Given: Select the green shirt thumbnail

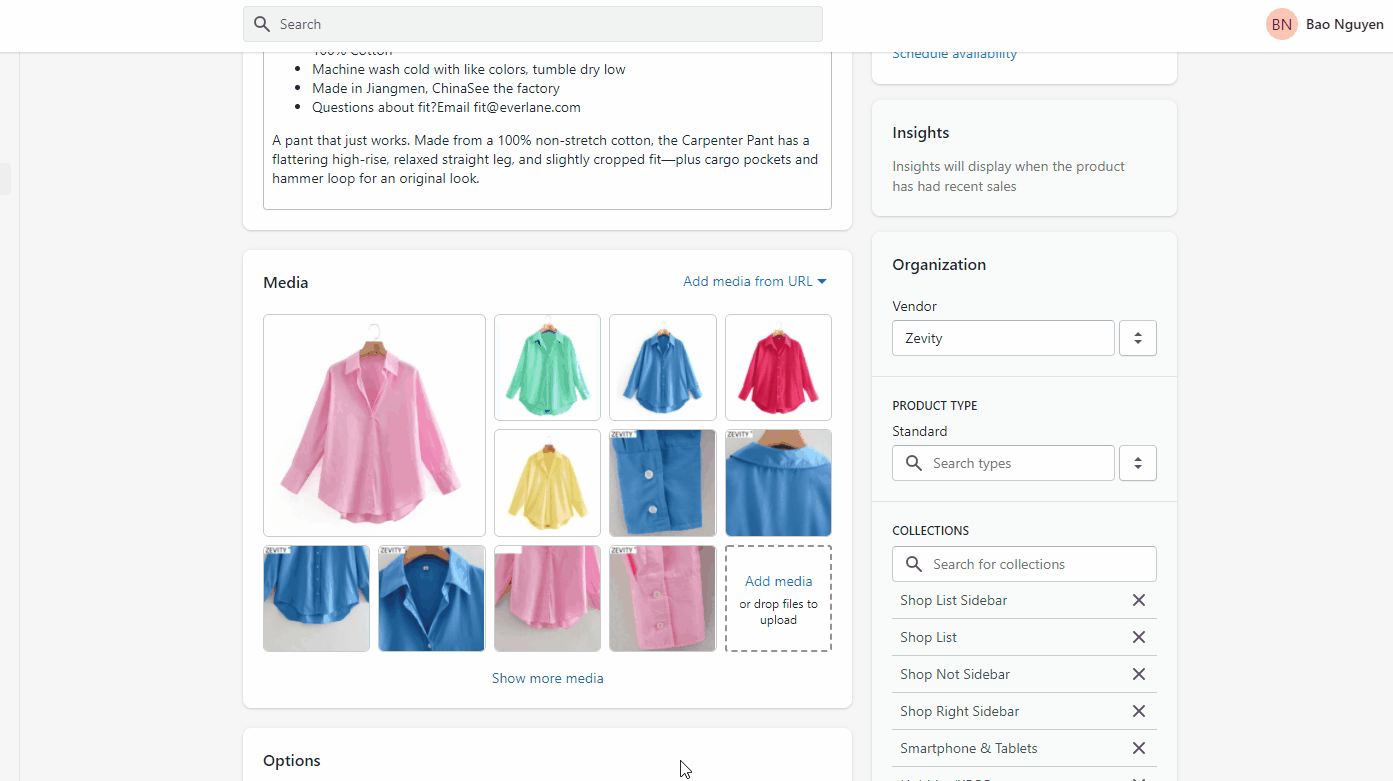Looking at the screenshot, I should (547, 367).
